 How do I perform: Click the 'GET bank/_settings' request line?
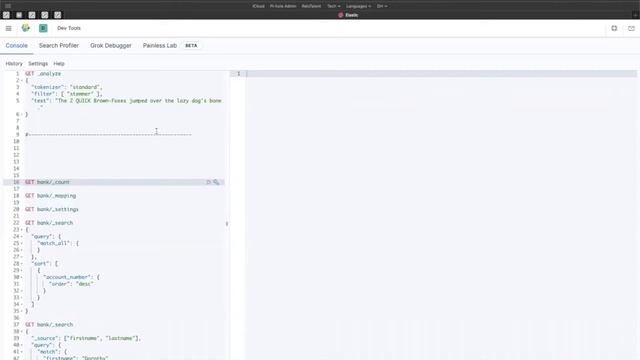[x=52, y=209]
